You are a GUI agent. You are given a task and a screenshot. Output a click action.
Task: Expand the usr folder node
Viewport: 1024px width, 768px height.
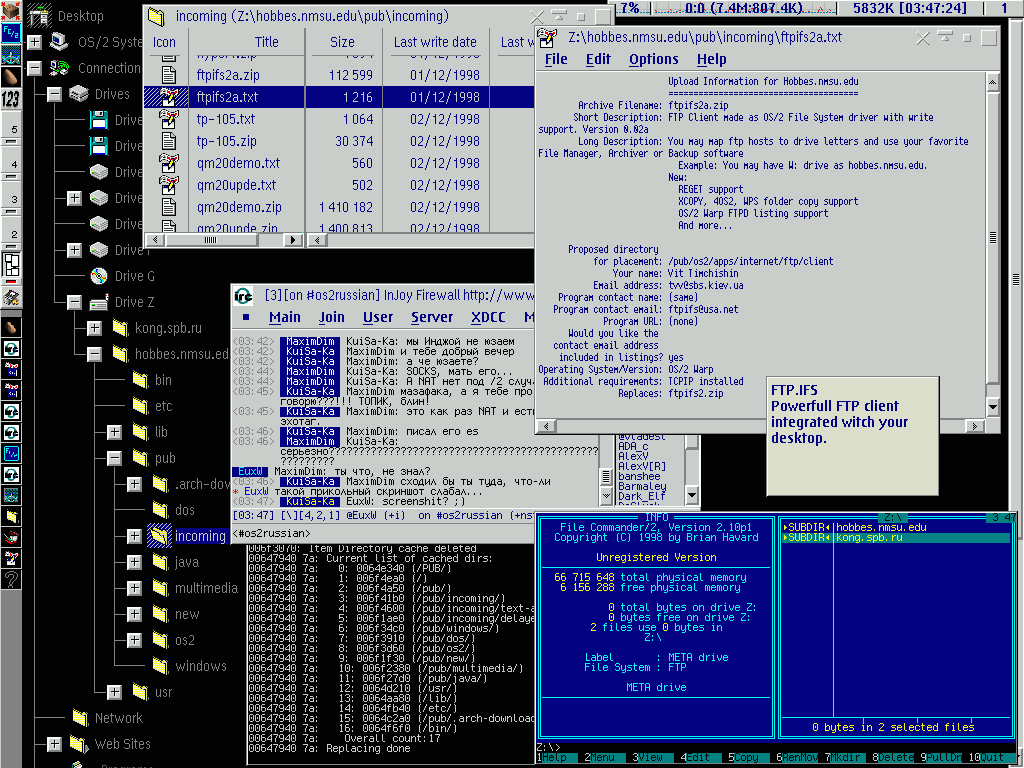click(115, 692)
